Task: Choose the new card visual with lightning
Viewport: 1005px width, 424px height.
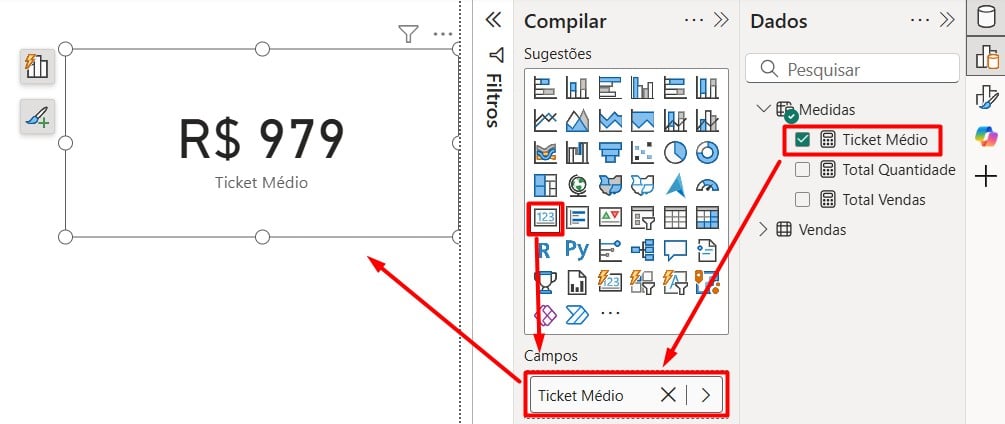Action: pos(610,282)
